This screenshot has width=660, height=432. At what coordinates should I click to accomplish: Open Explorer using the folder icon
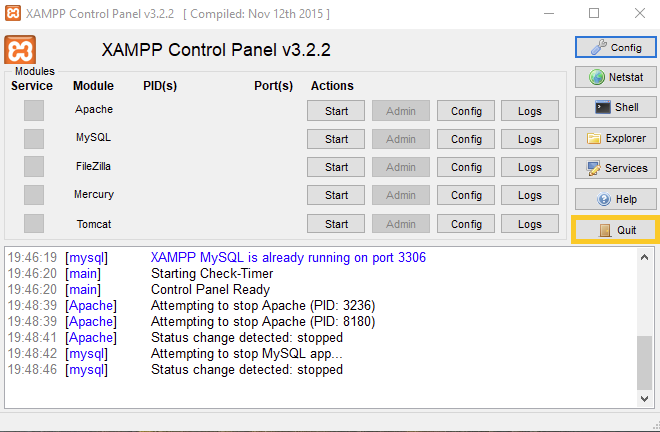594,138
